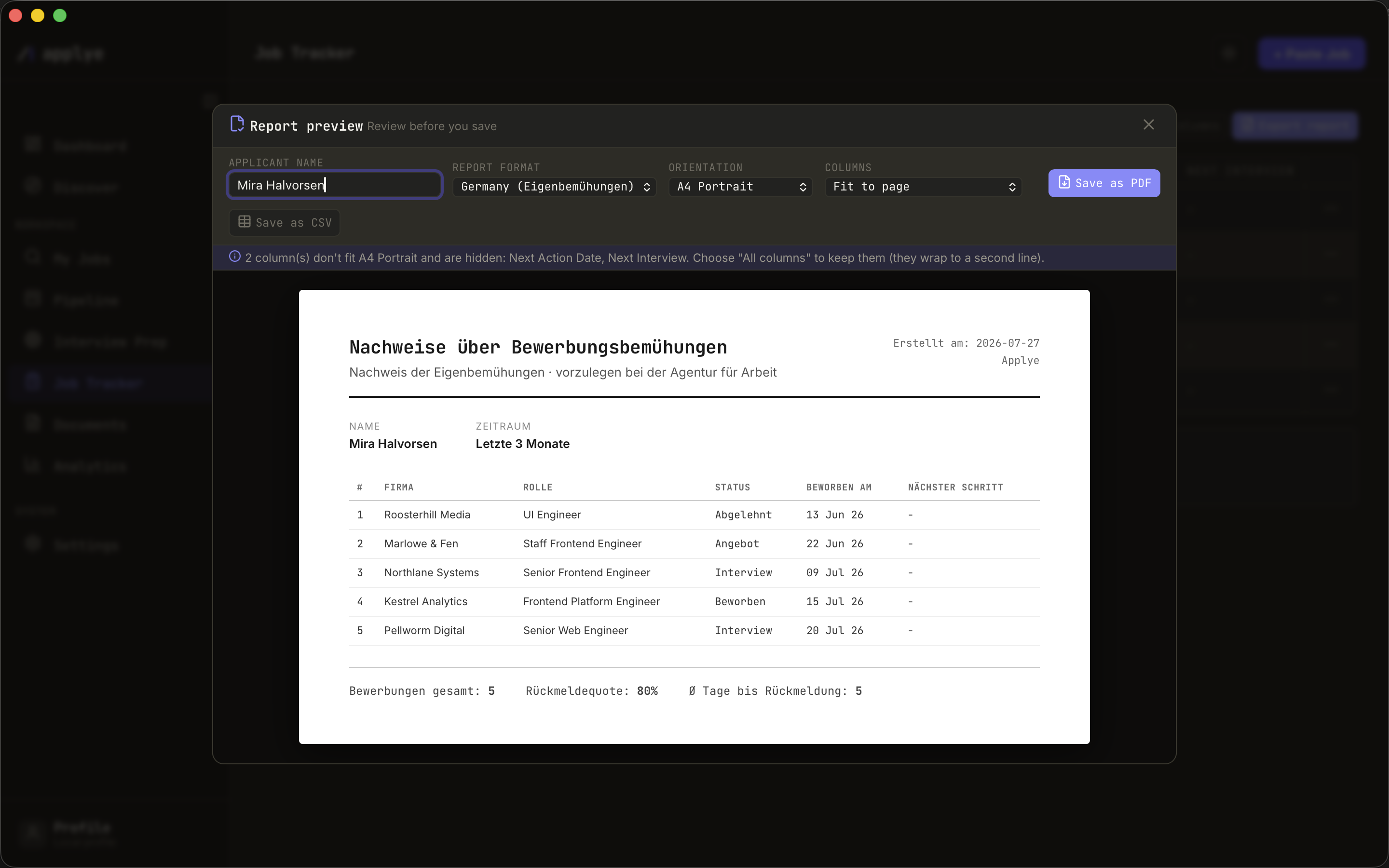The image size is (1389, 868).
Task: Click Interview status in the Northlane Systems row
Action: point(743,573)
